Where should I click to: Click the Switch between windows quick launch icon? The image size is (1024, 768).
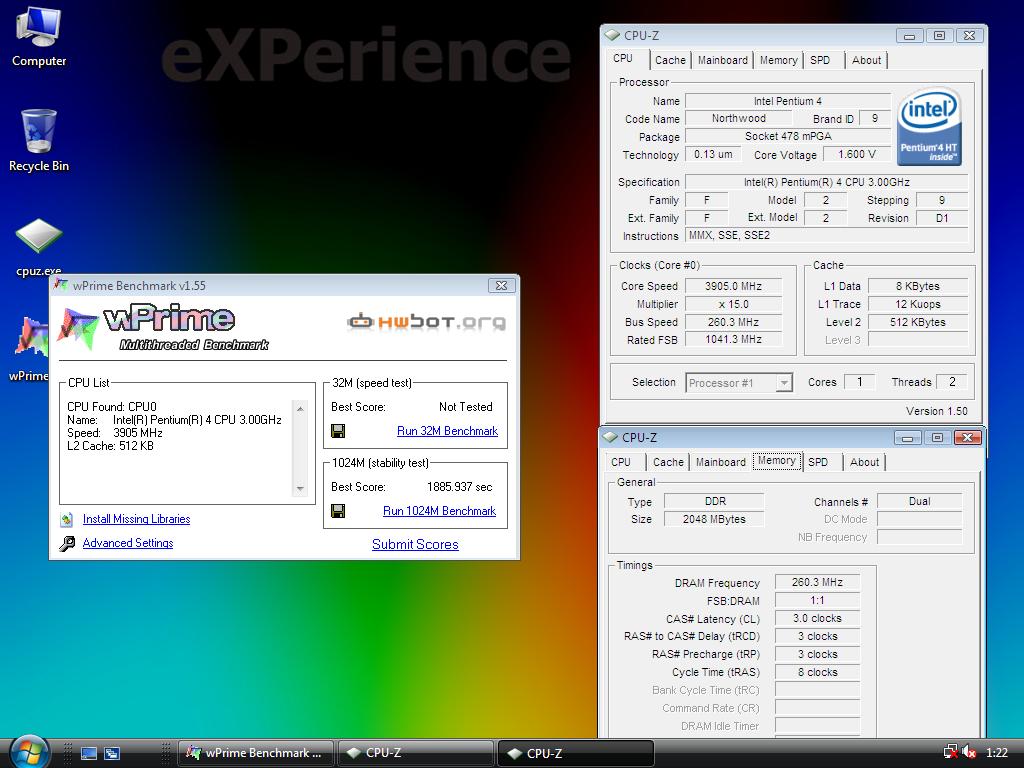112,753
